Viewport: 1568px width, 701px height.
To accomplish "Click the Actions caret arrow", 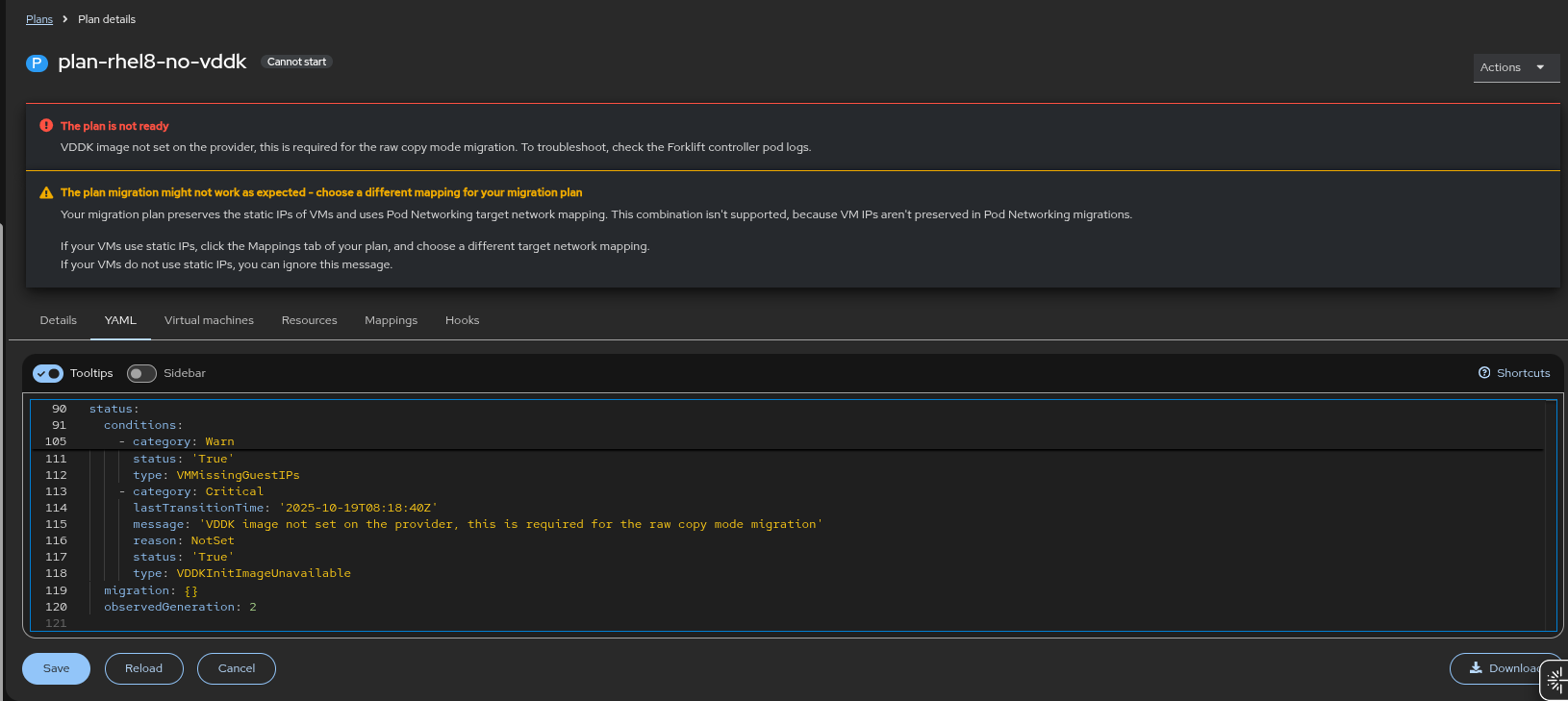I will (x=1540, y=67).
